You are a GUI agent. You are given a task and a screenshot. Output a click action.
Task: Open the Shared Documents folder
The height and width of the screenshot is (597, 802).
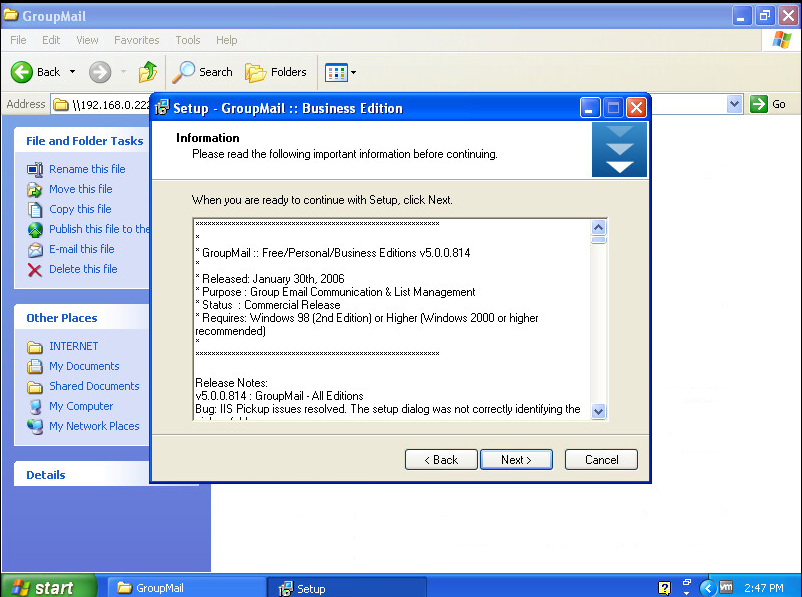(x=94, y=386)
